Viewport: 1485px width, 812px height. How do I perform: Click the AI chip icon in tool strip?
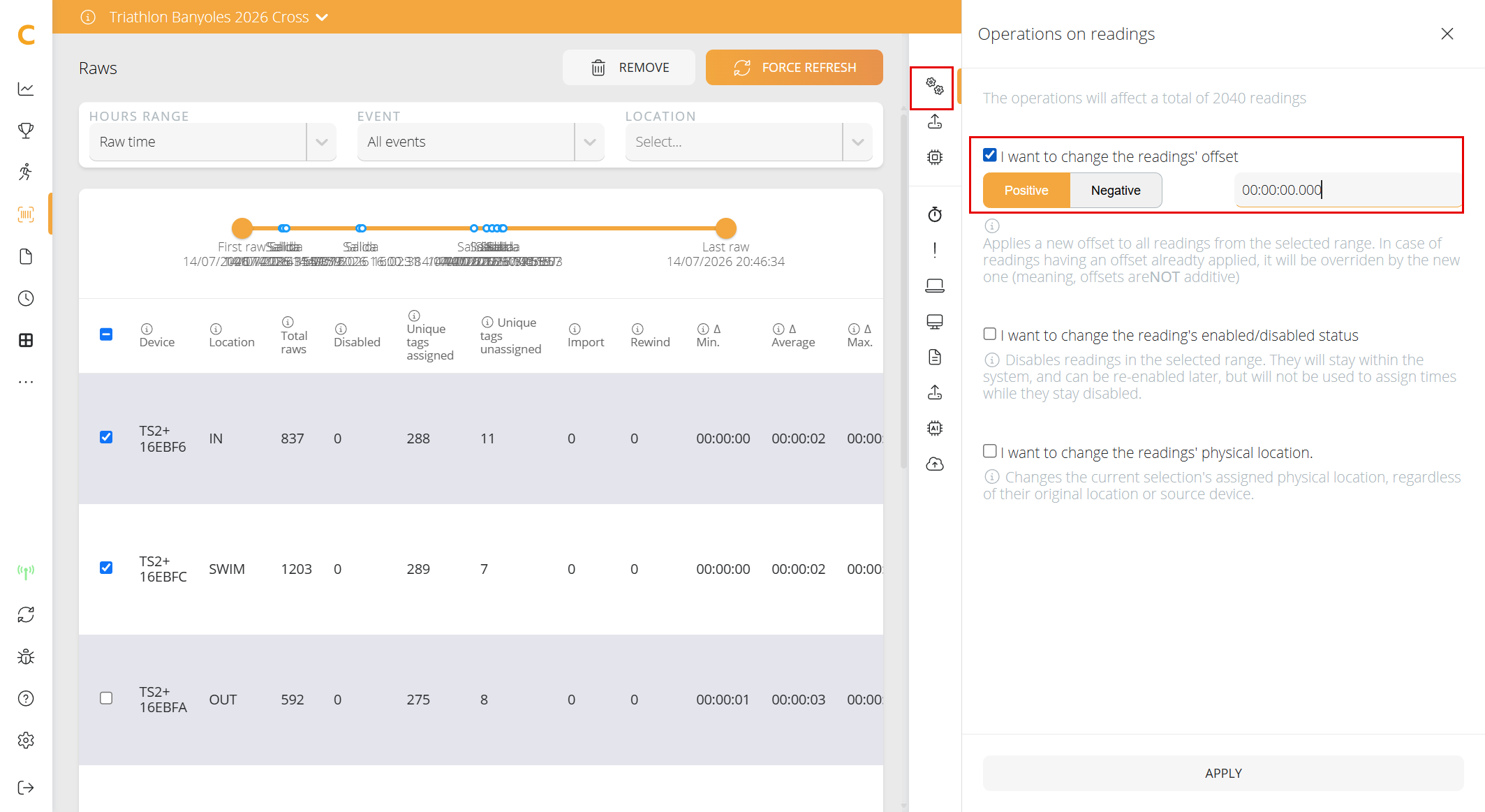(x=935, y=428)
